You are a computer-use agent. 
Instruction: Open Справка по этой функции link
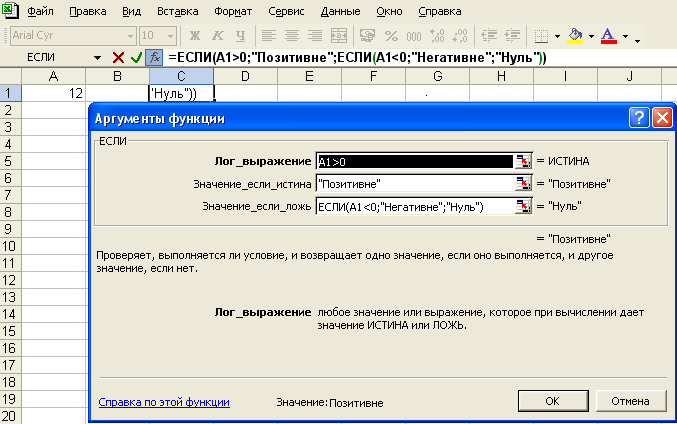pyautogui.click(x=164, y=402)
